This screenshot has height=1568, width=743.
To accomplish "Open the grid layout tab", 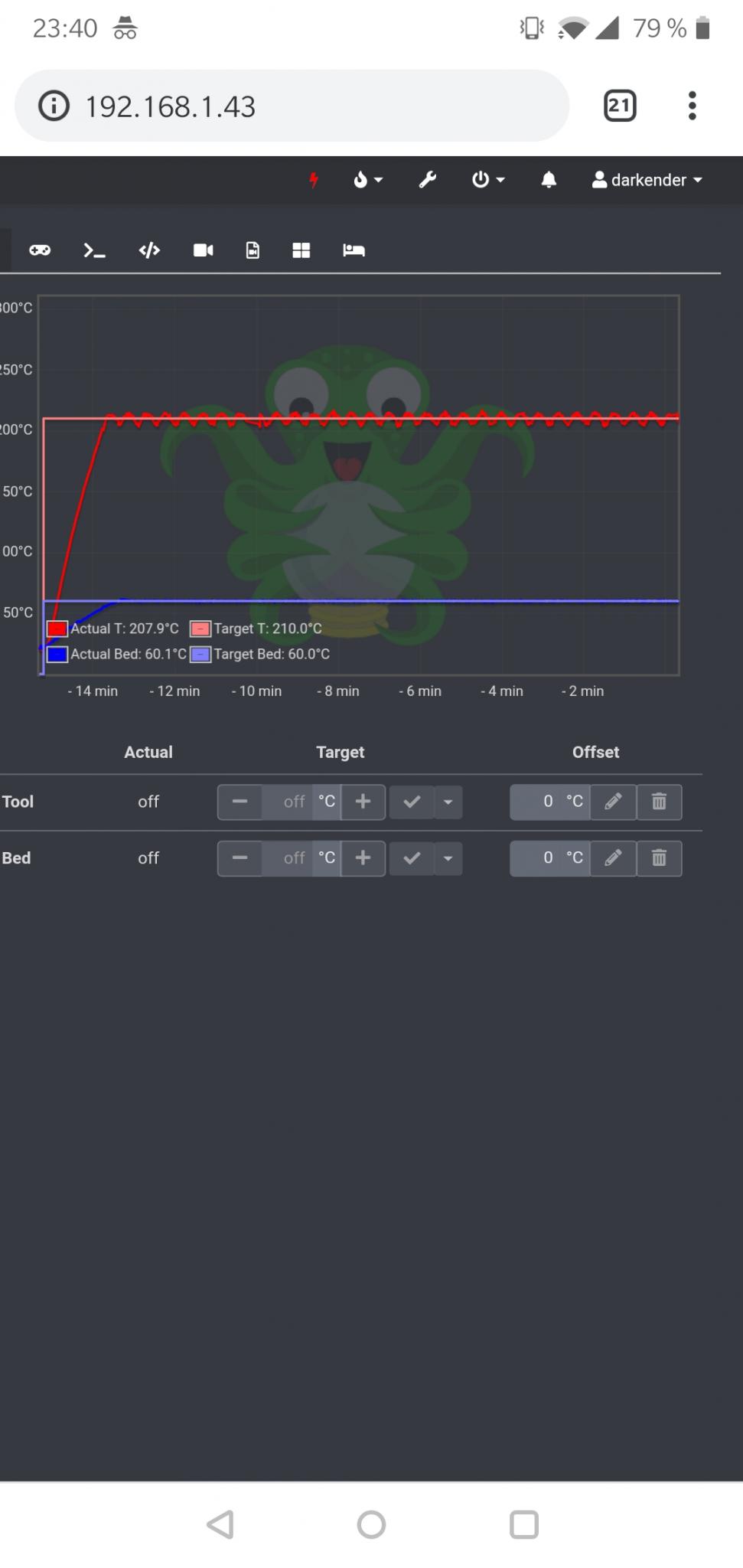I will coord(301,250).
